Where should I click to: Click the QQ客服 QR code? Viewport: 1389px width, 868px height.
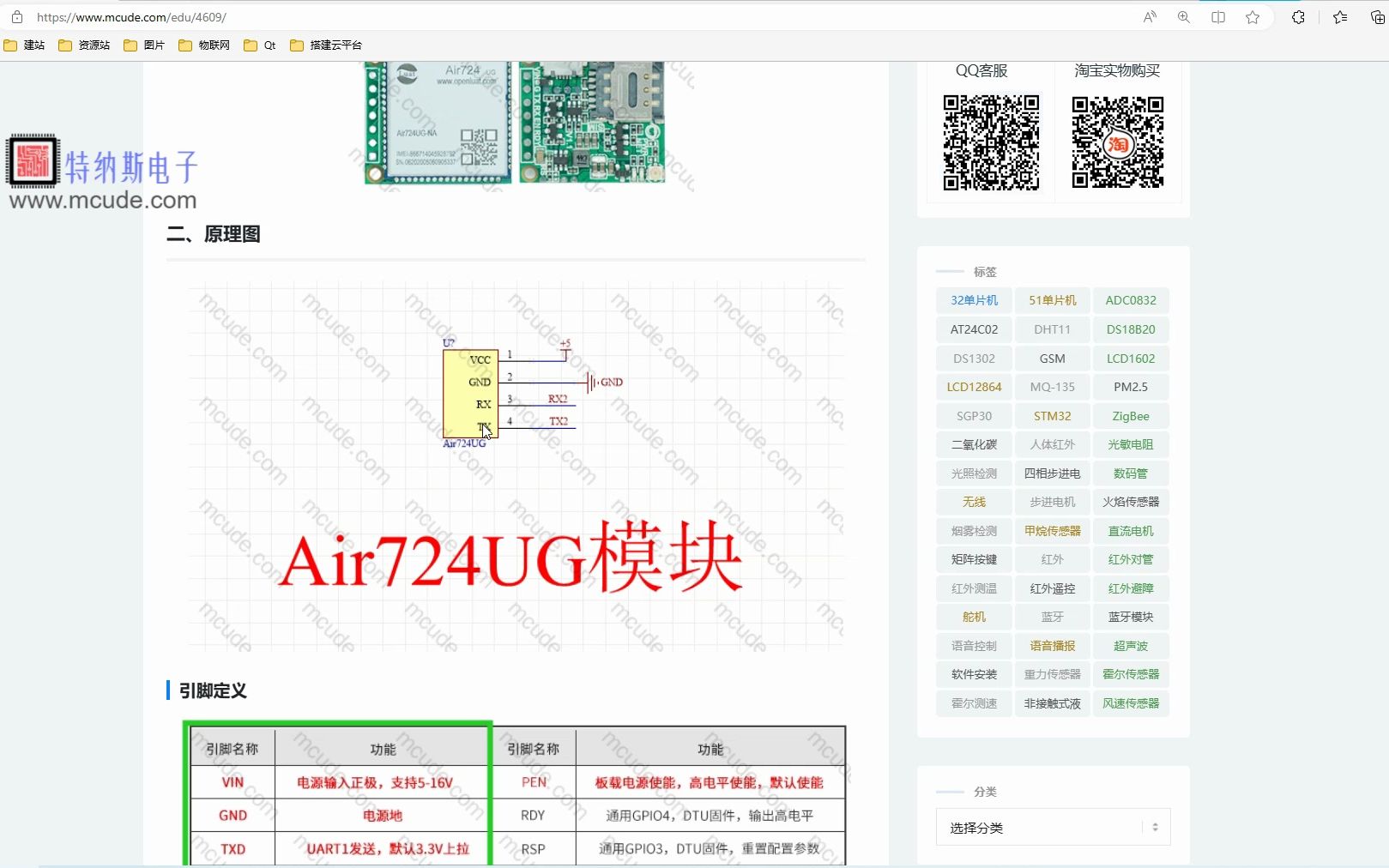pyautogui.click(x=991, y=142)
